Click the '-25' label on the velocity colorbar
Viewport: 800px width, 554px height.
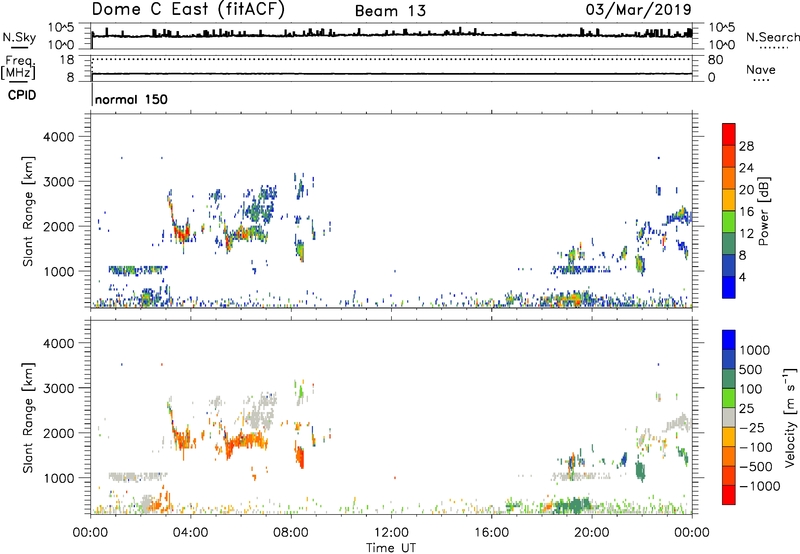pyautogui.click(x=752, y=427)
